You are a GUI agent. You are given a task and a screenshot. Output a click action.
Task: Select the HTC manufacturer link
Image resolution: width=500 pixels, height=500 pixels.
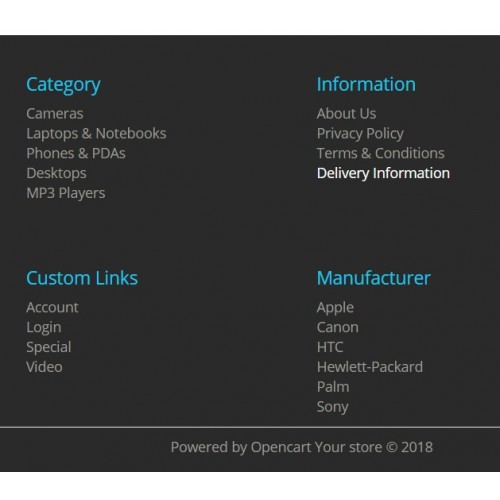[330, 347]
